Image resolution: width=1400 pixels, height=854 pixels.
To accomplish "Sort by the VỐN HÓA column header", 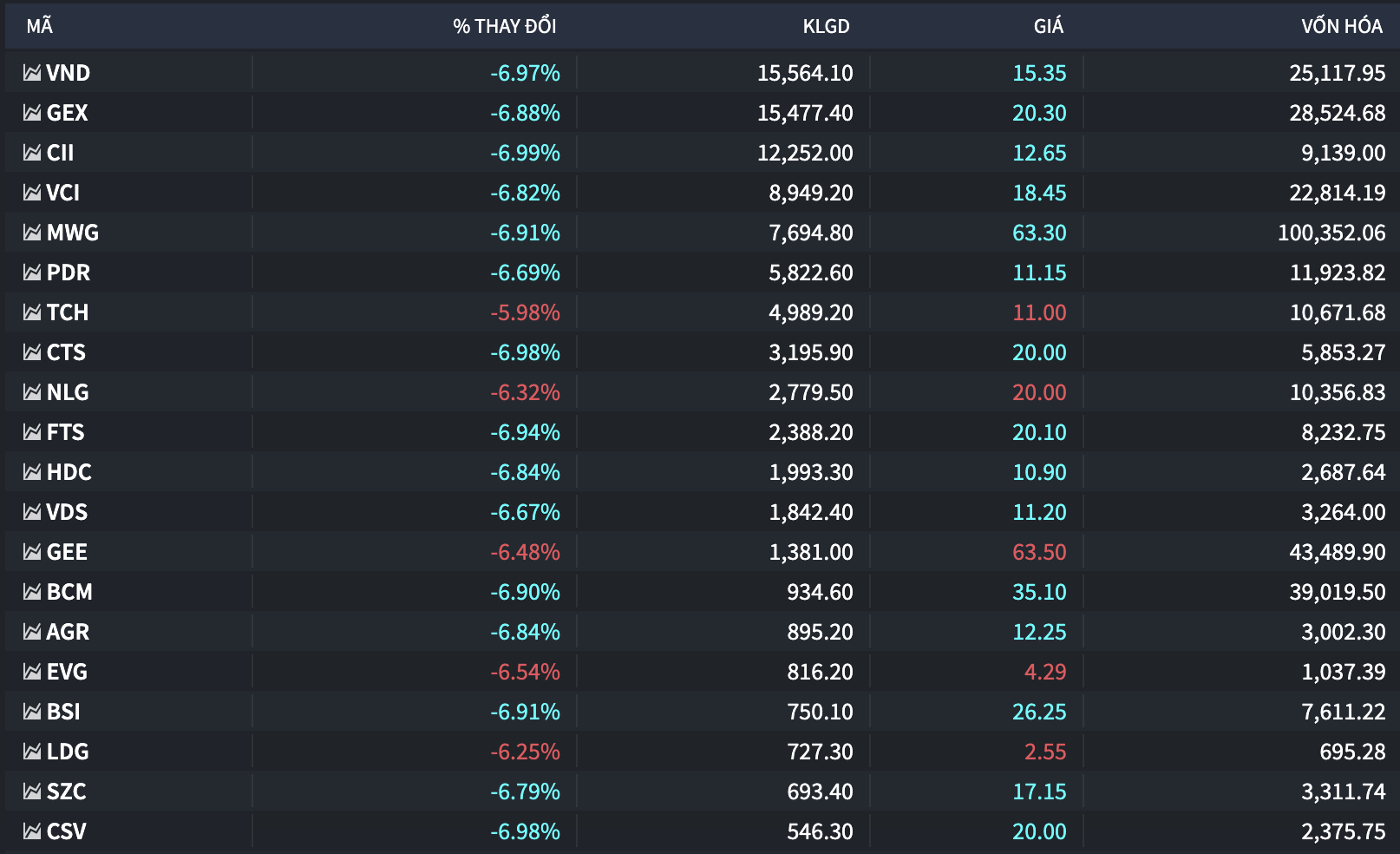I will click(x=1342, y=26).
